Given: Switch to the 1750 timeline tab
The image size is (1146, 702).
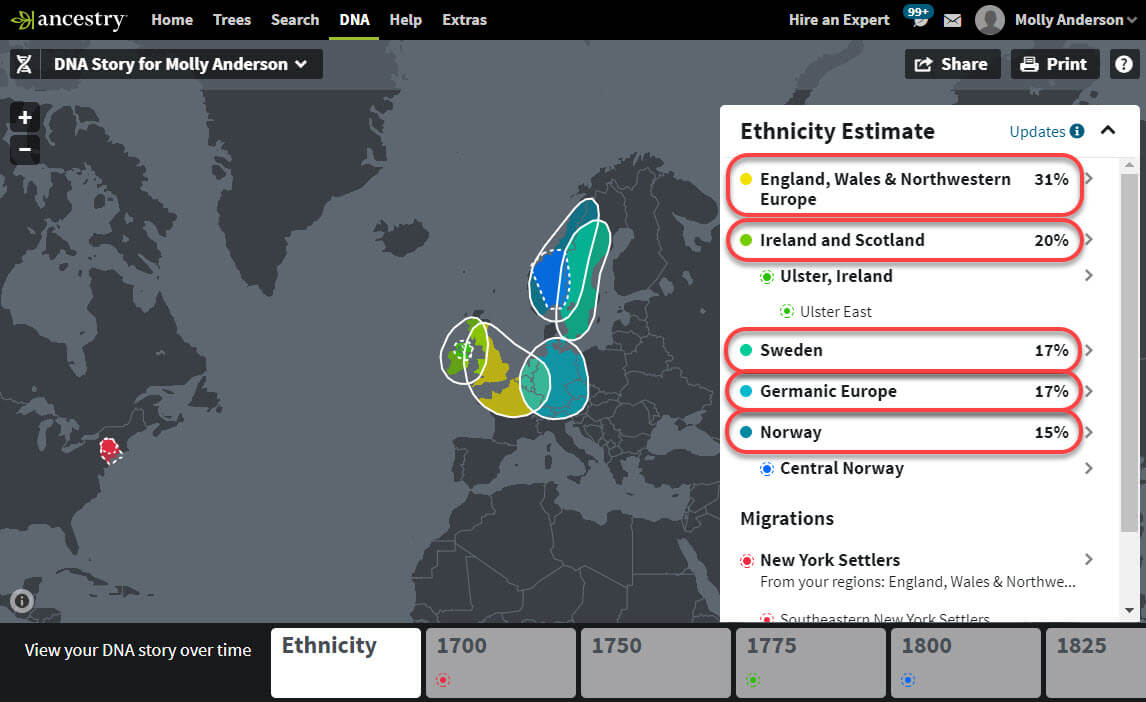Looking at the screenshot, I should click(655, 662).
